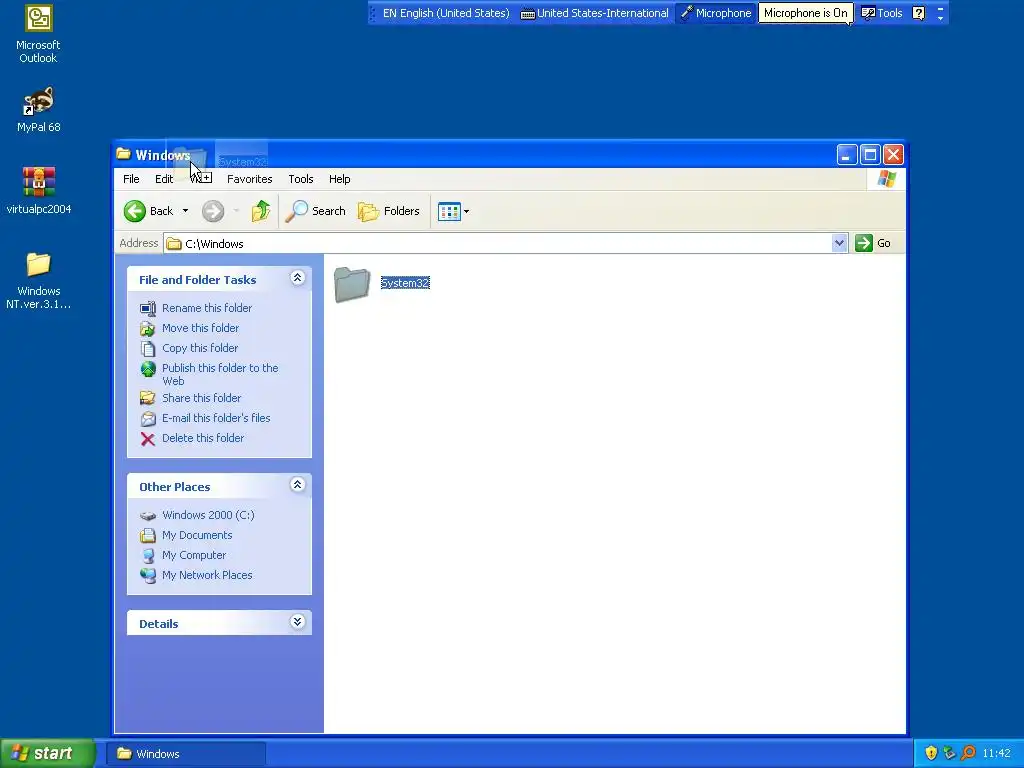Toggle the Folders tree pane

click(x=389, y=211)
